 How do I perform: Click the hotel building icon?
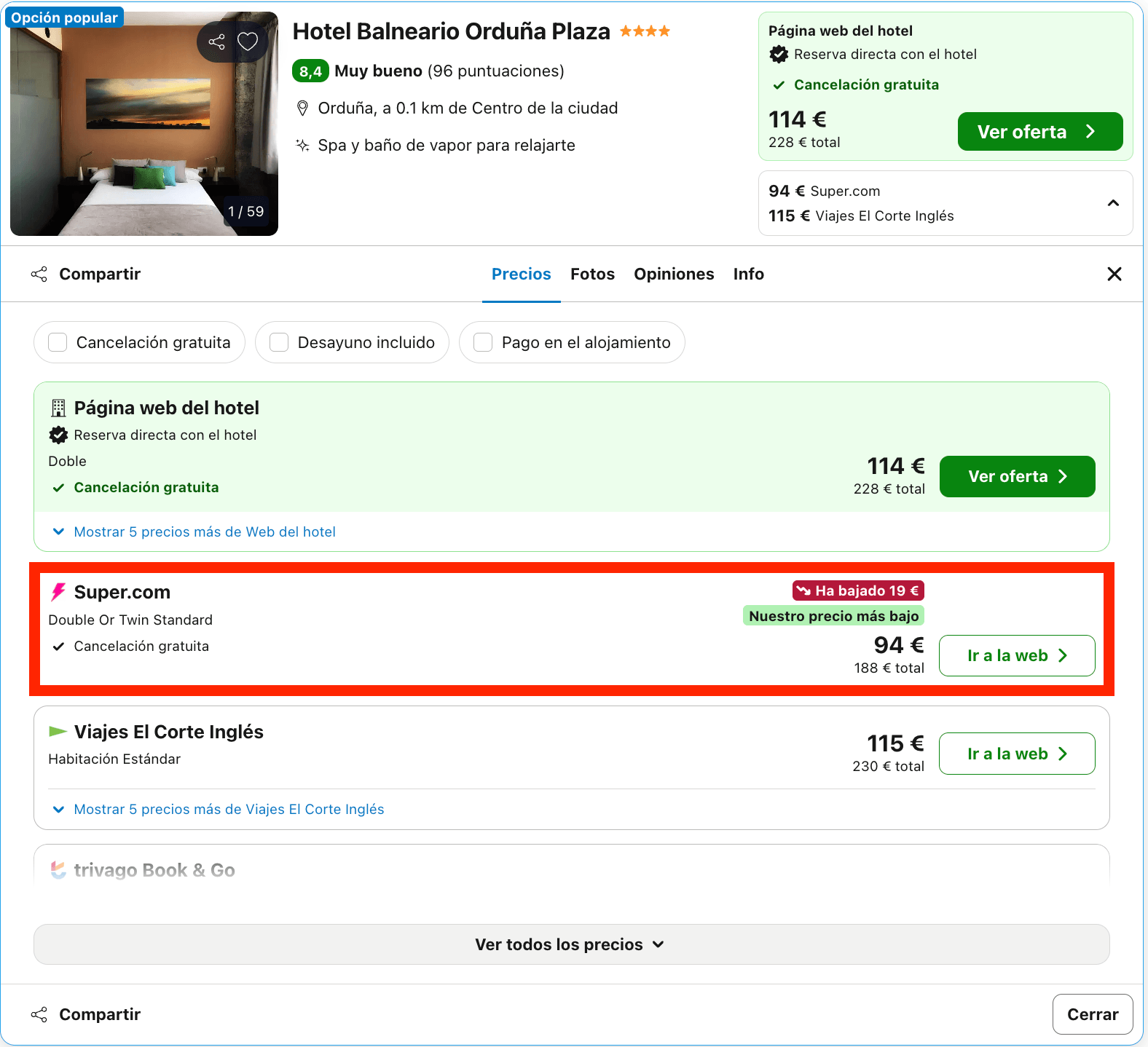pyautogui.click(x=58, y=408)
